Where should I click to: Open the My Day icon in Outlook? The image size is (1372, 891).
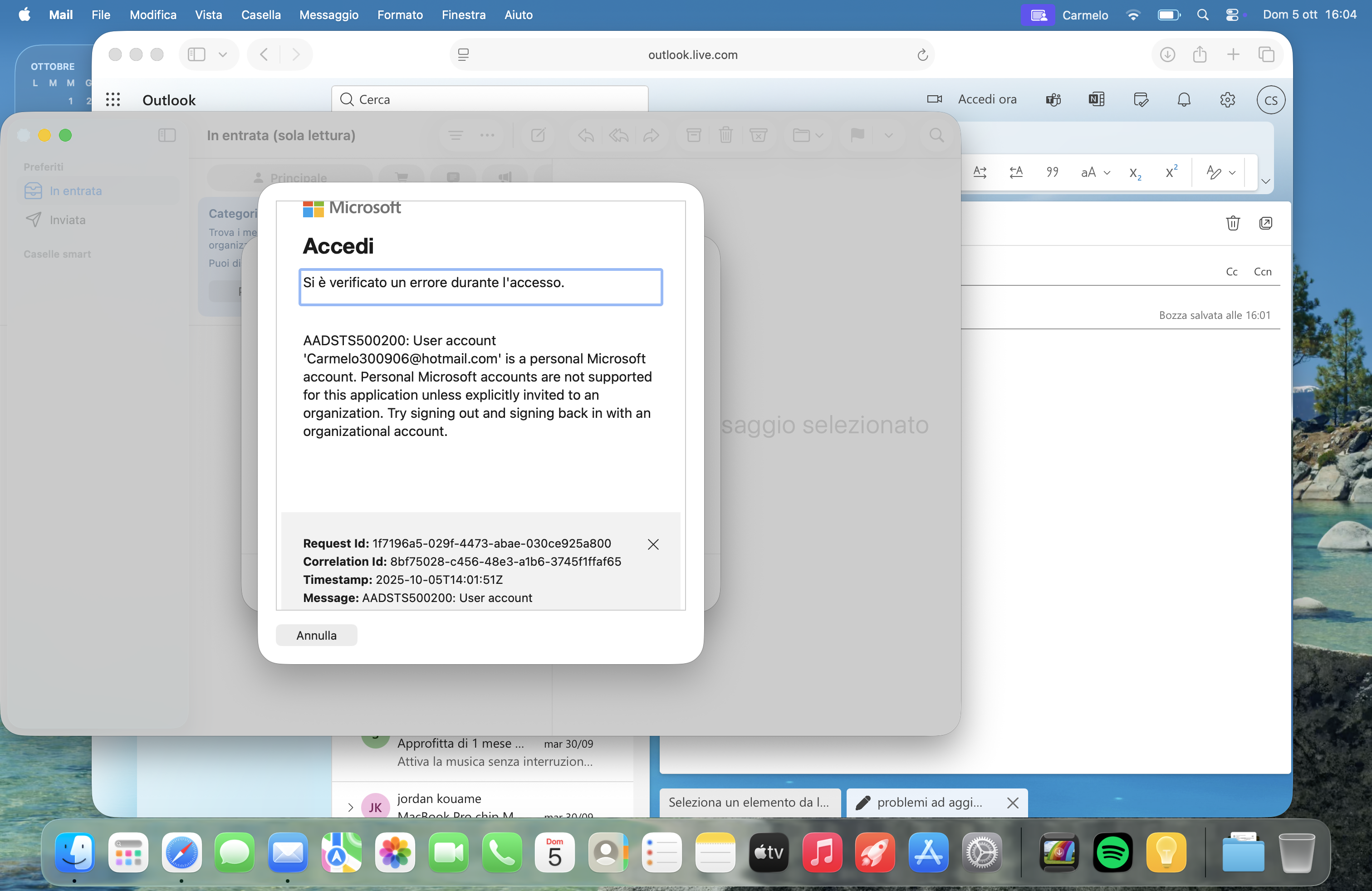tap(1140, 100)
